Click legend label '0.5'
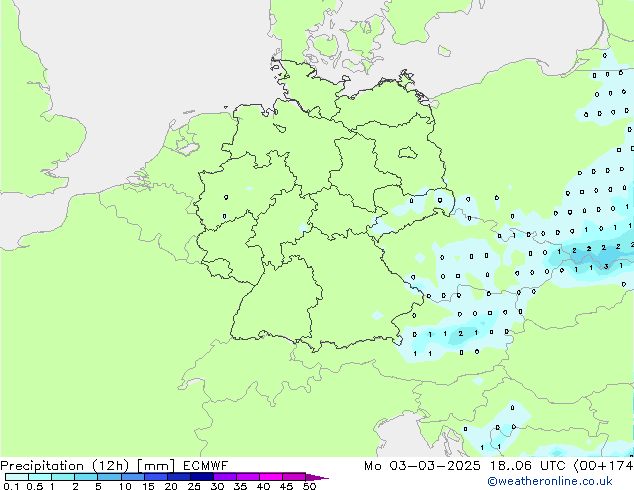The height and width of the screenshot is (490, 634). 35,486
